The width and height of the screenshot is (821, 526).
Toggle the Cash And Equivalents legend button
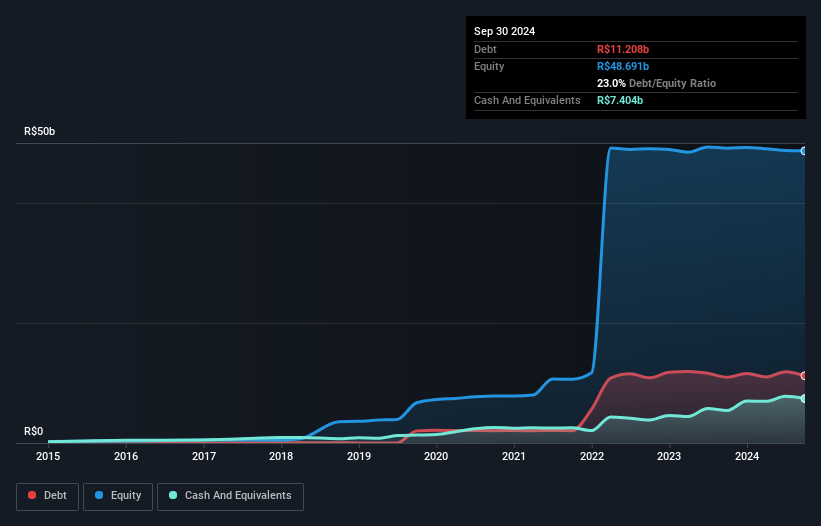pos(230,496)
